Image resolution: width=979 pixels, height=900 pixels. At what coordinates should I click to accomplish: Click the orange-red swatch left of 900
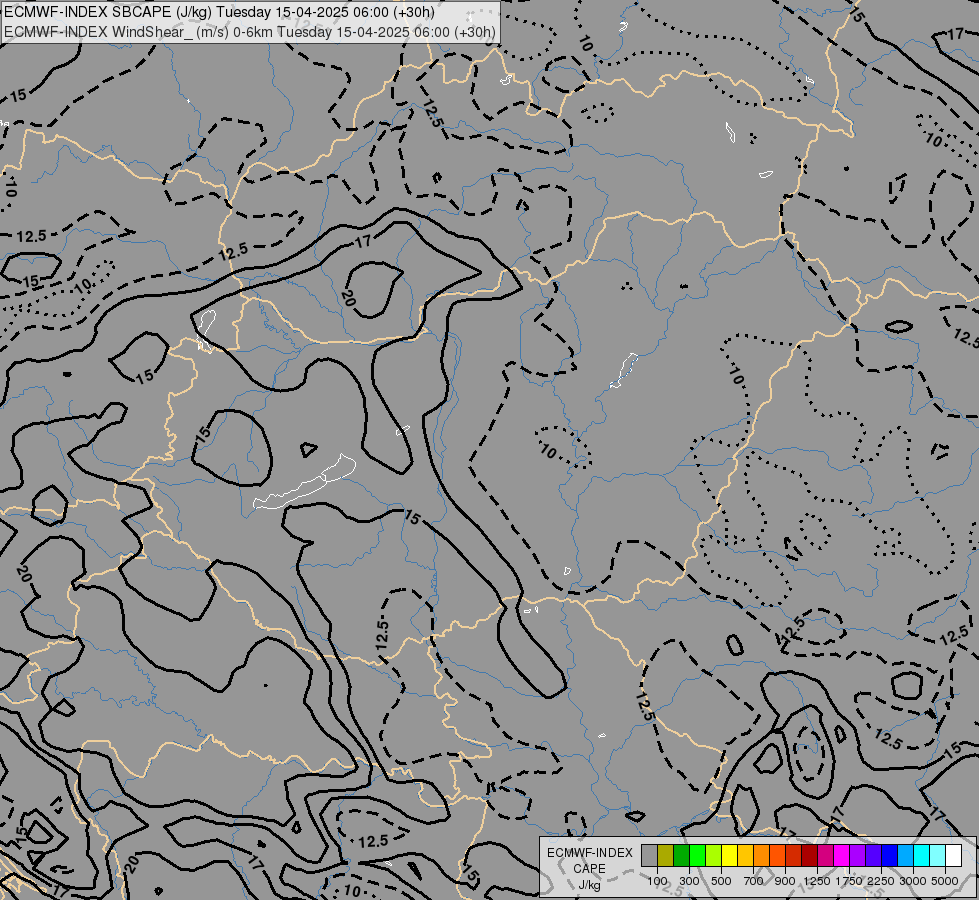(777, 855)
